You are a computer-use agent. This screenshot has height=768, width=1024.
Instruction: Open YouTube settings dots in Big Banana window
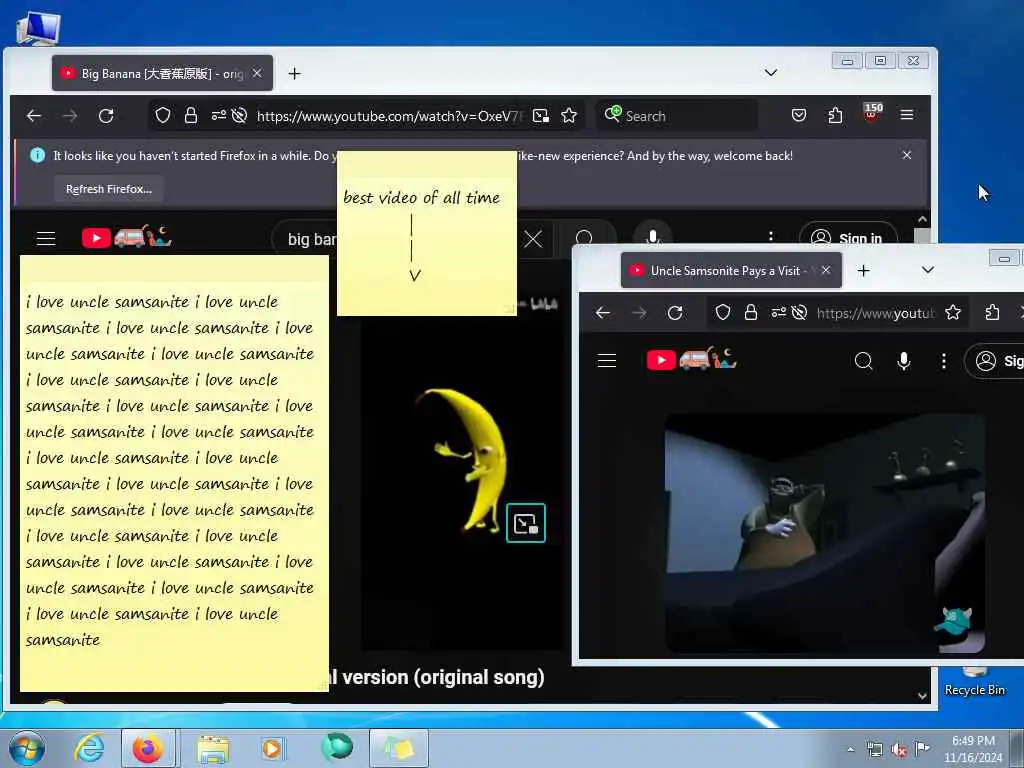tap(771, 236)
